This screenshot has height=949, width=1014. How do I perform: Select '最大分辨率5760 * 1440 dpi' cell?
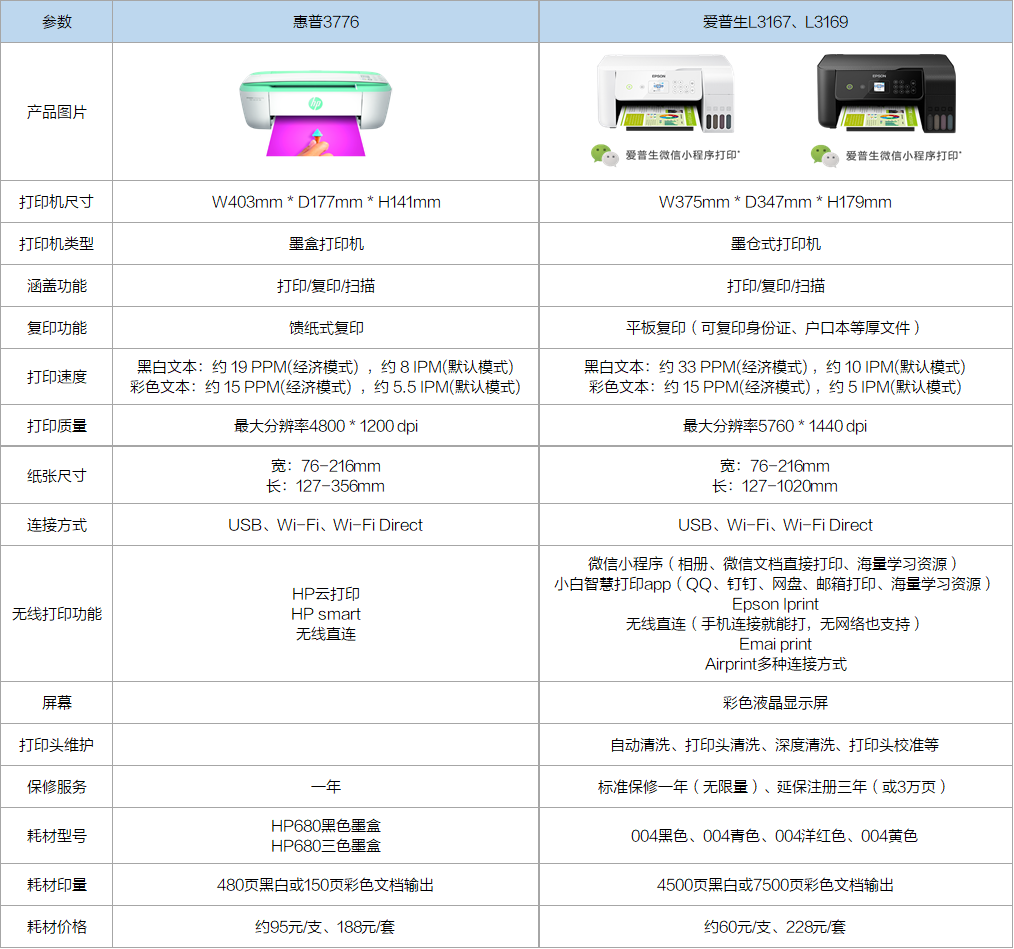coord(775,426)
